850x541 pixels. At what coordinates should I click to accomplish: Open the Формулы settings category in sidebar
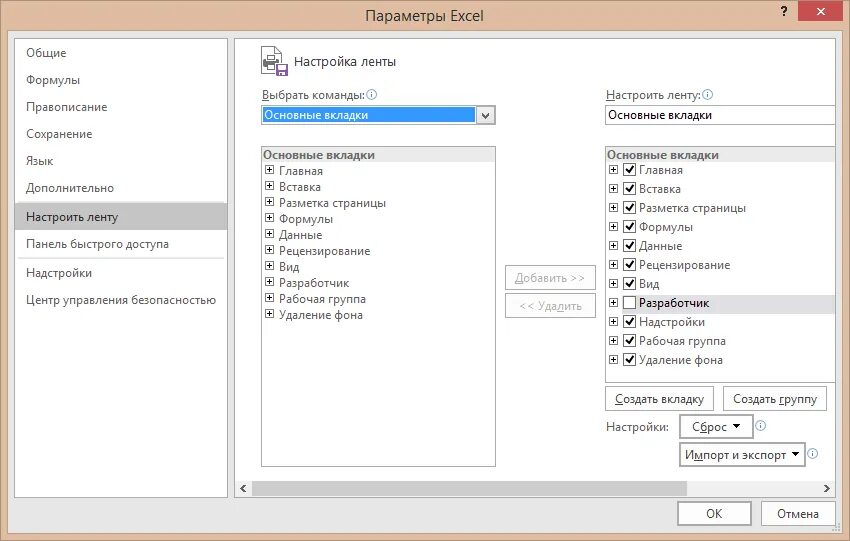pyautogui.click(x=121, y=80)
